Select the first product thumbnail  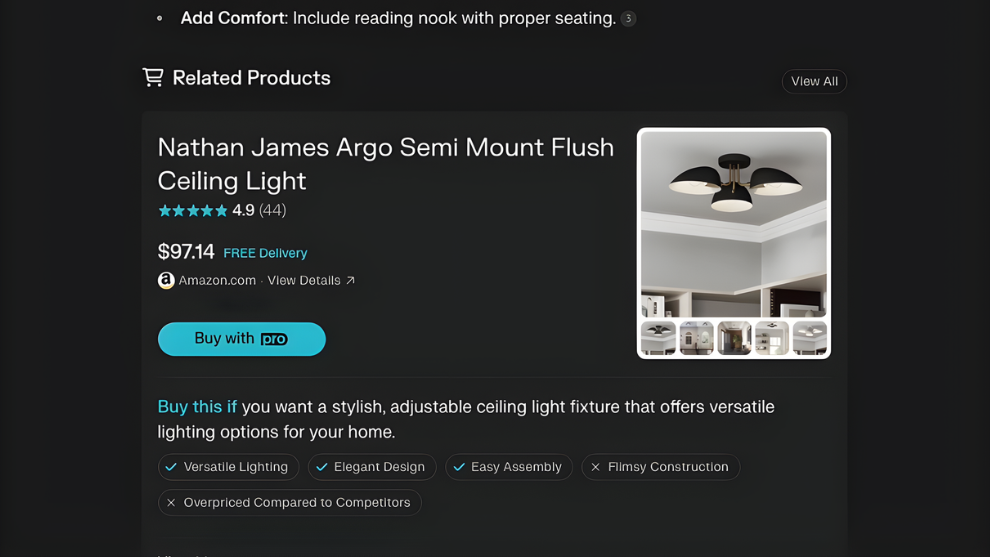tap(658, 338)
